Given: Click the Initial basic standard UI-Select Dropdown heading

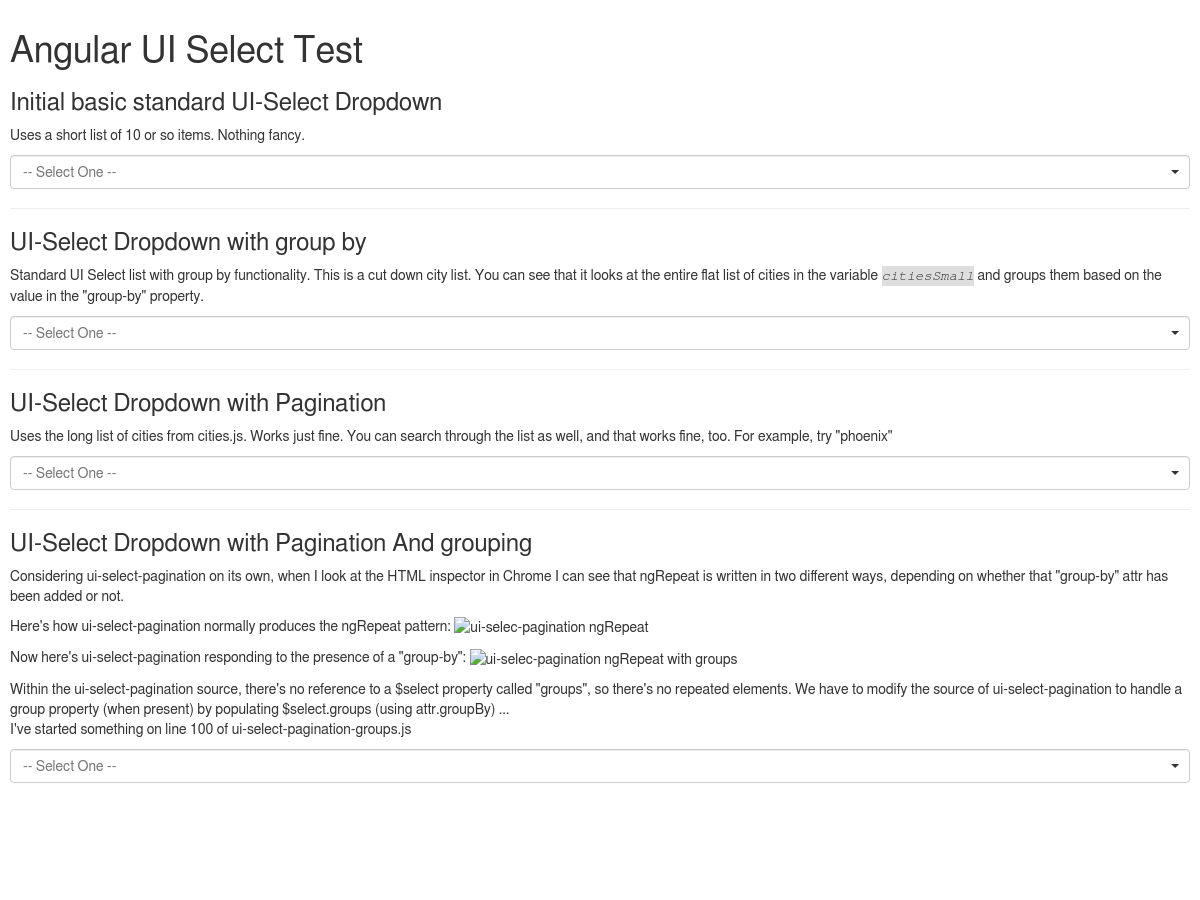Looking at the screenshot, I should click(x=226, y=102).
